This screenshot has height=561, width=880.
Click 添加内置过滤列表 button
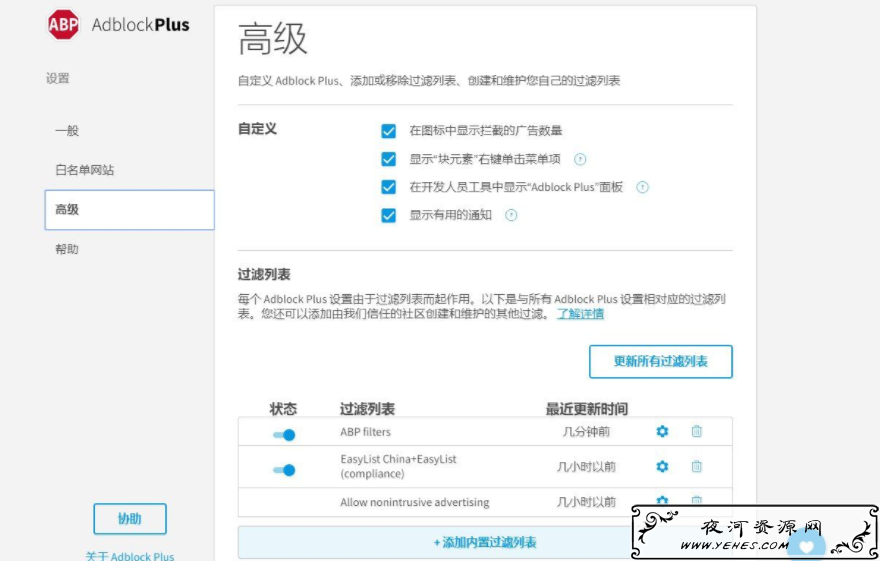(485, 542)
